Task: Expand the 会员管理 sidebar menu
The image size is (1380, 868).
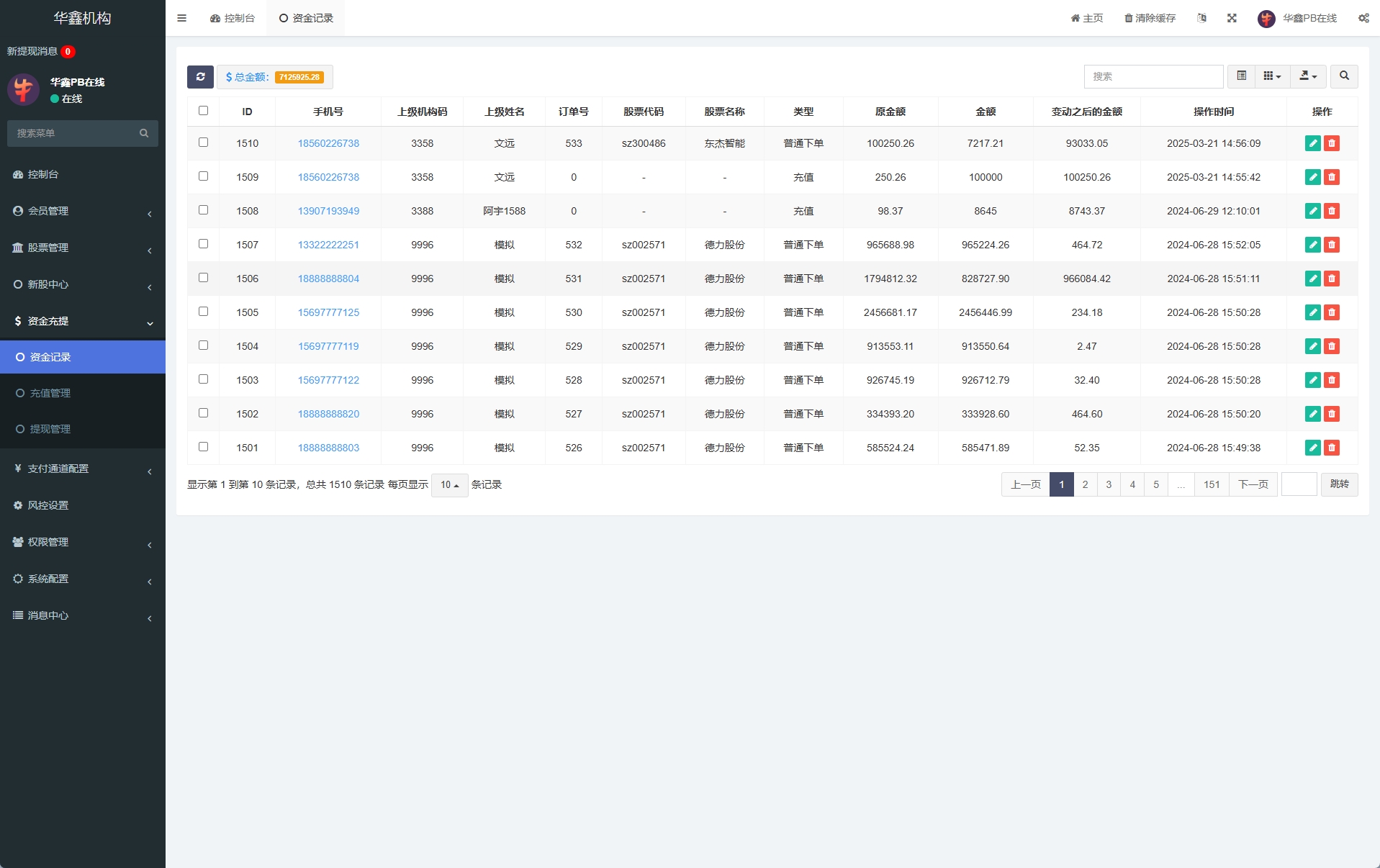Action: point(82,211)
